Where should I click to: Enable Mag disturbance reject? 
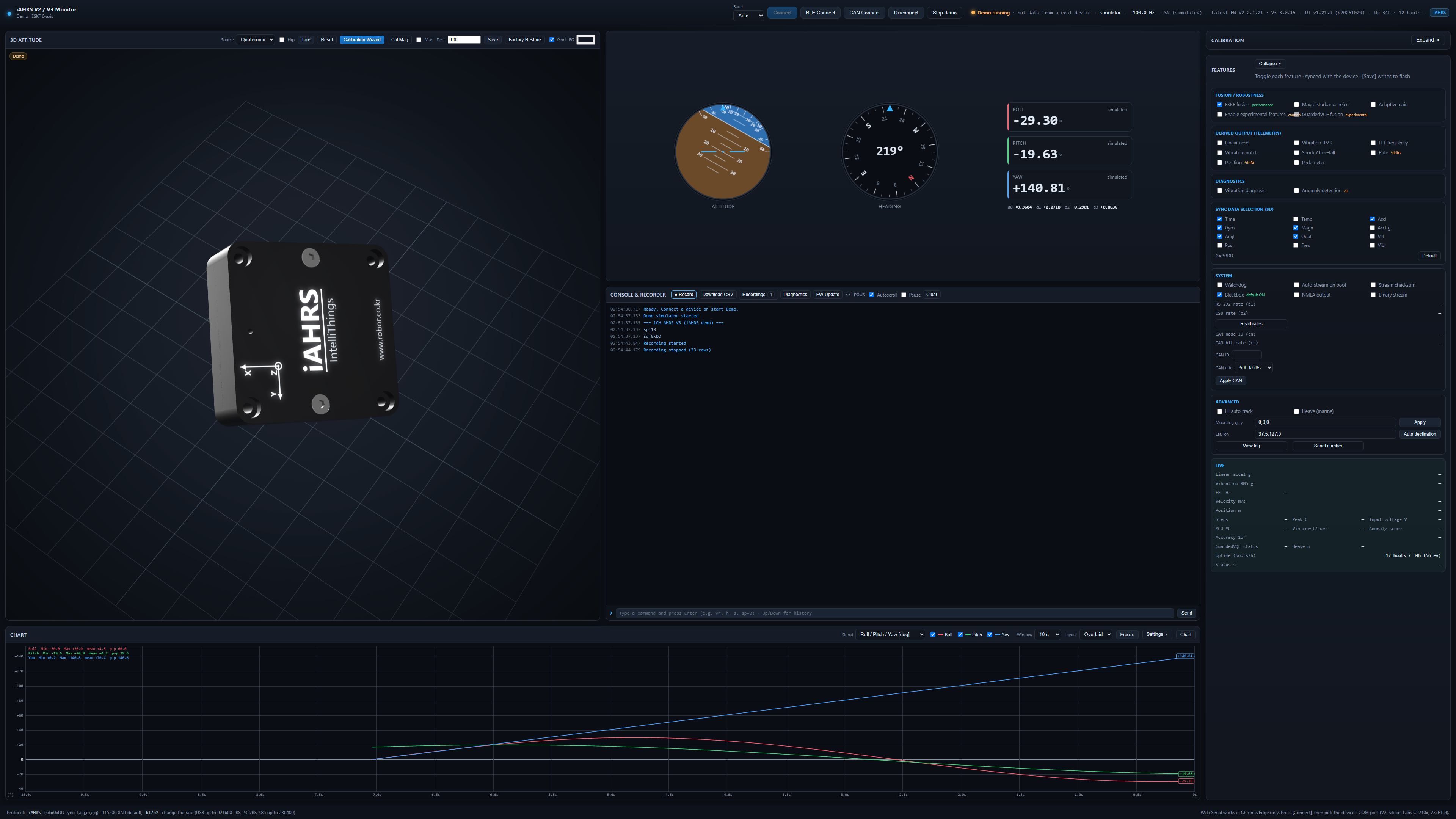[1297, 105]
